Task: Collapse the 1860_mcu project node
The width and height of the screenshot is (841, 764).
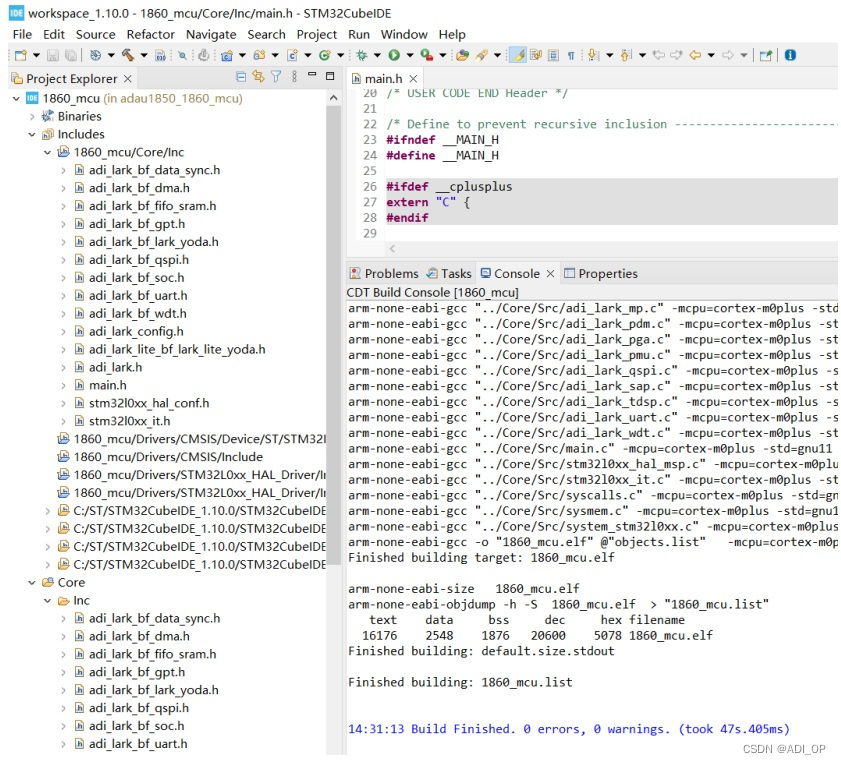Action: coord(16,99)
